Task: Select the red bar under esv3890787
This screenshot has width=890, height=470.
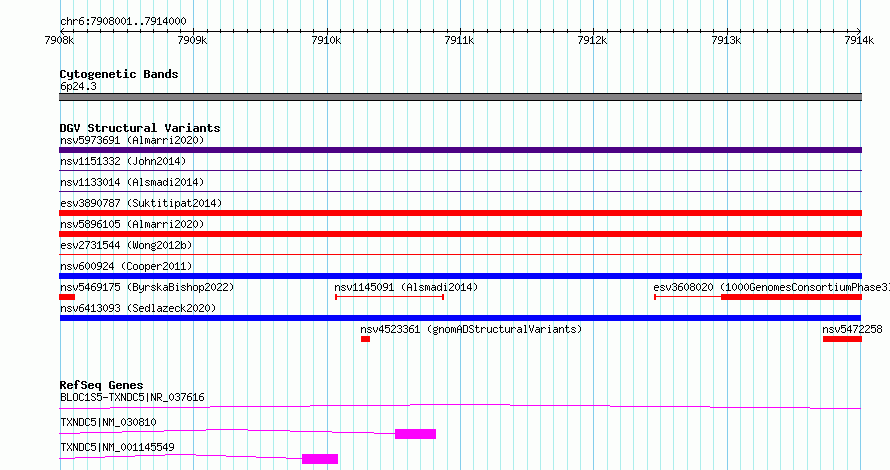Action: [x=460, y=213]
